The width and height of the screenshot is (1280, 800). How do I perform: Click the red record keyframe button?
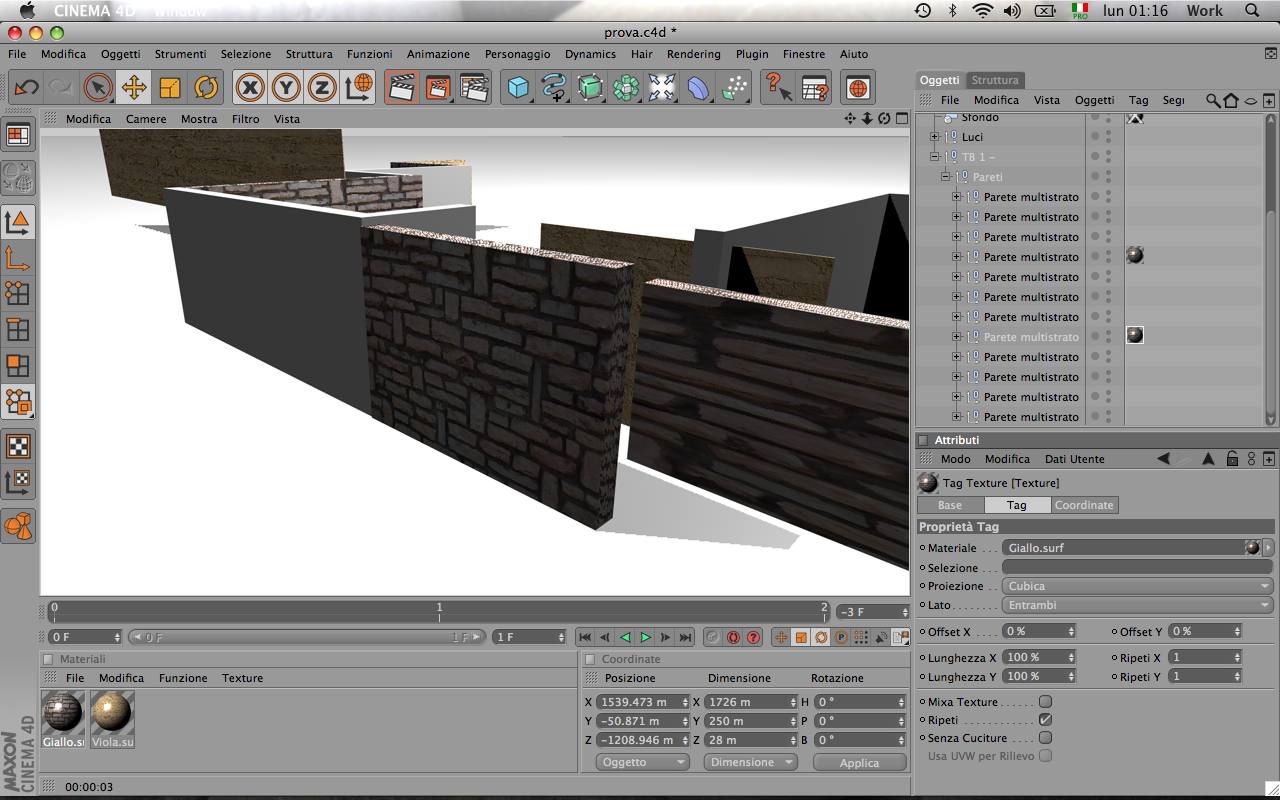[x=733, y=637]
